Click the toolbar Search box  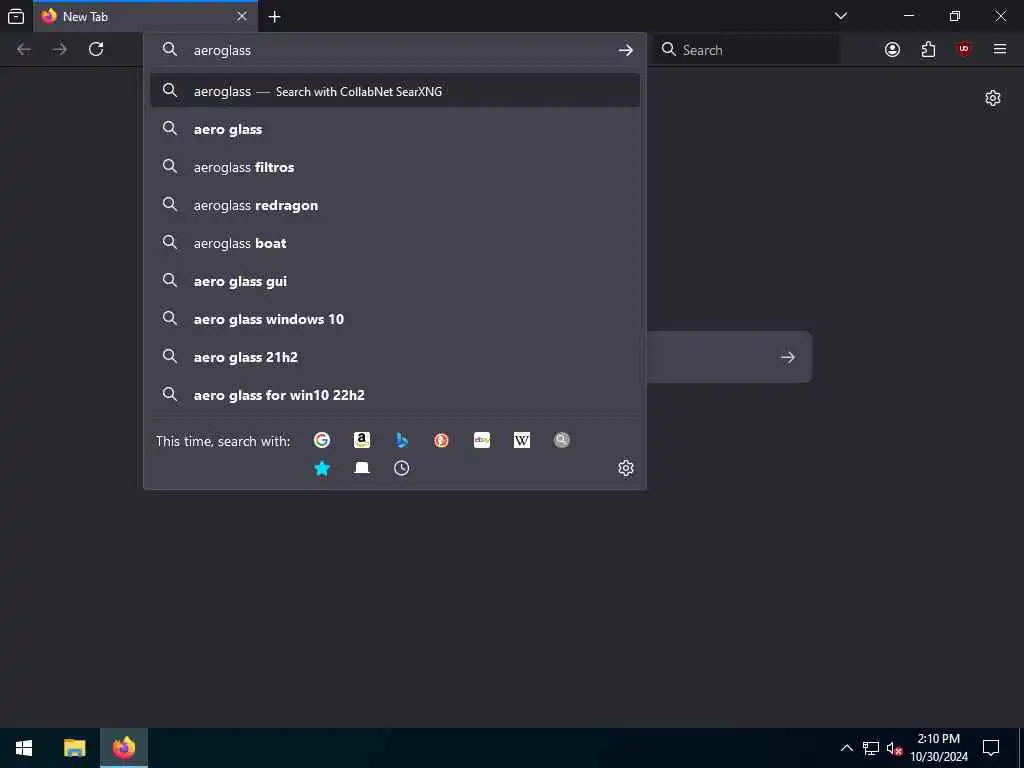746,50
